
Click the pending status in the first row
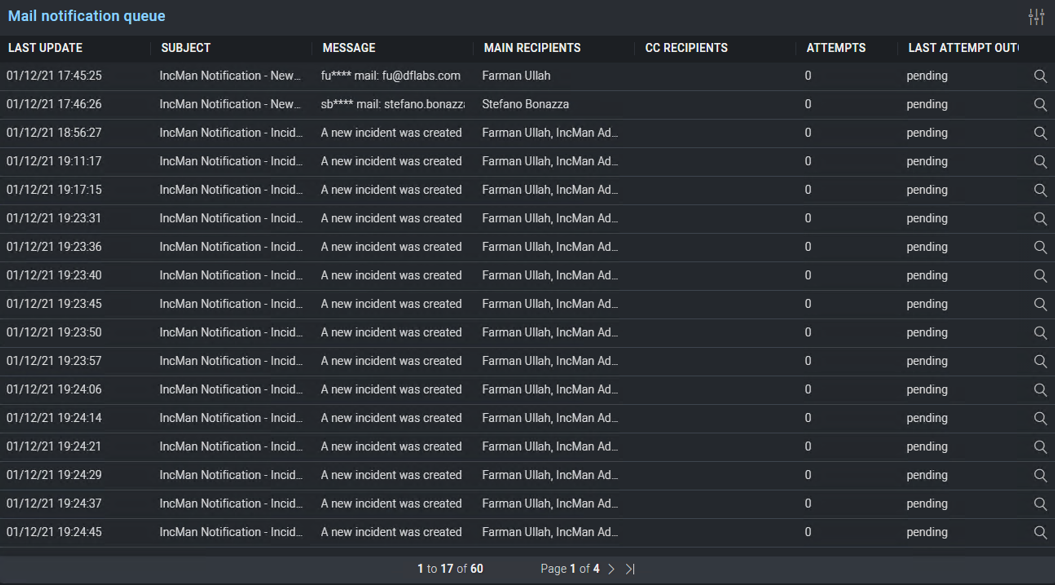[926, 75]
